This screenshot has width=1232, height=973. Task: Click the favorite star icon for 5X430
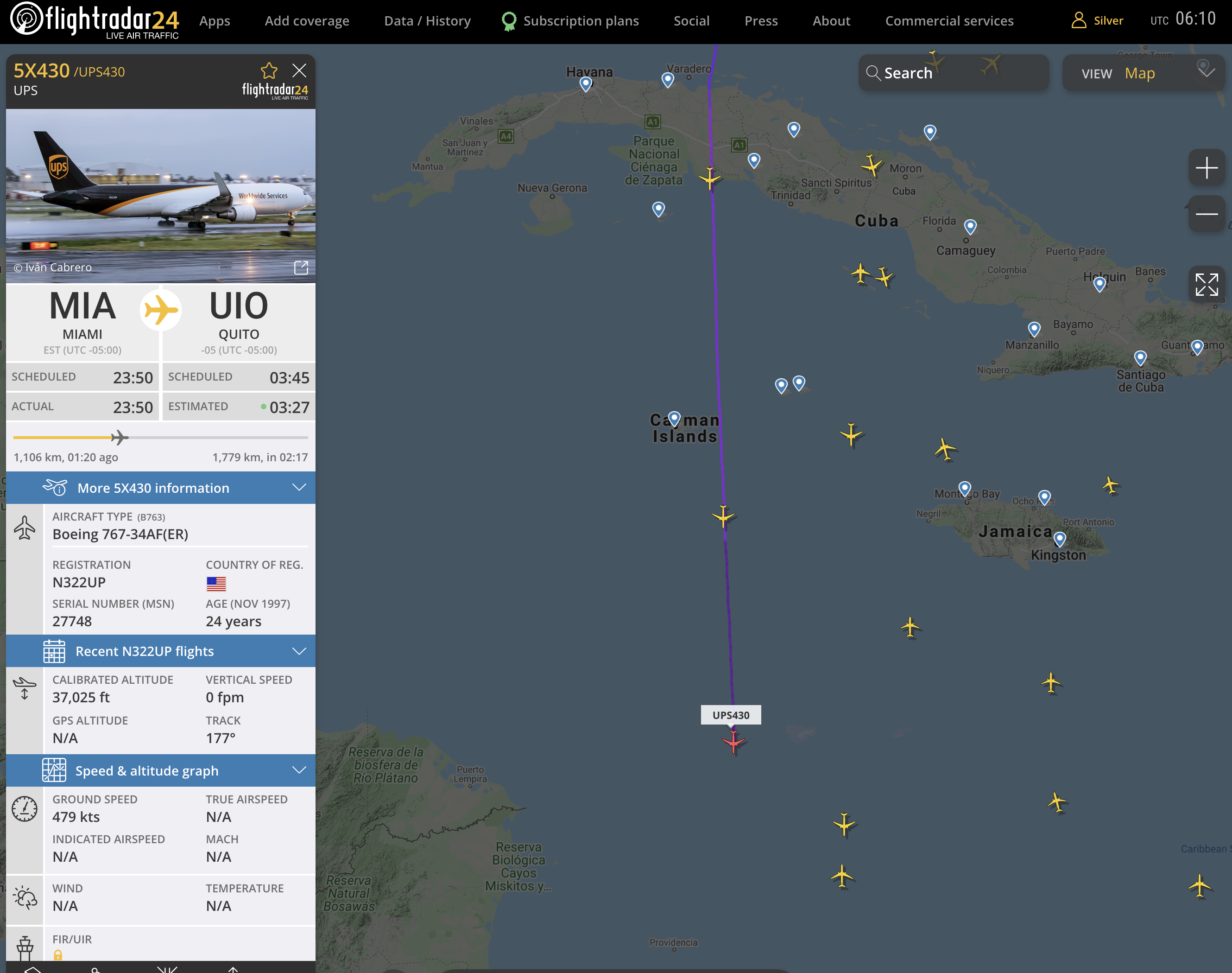pyautogui.click(x=269, y=70)
